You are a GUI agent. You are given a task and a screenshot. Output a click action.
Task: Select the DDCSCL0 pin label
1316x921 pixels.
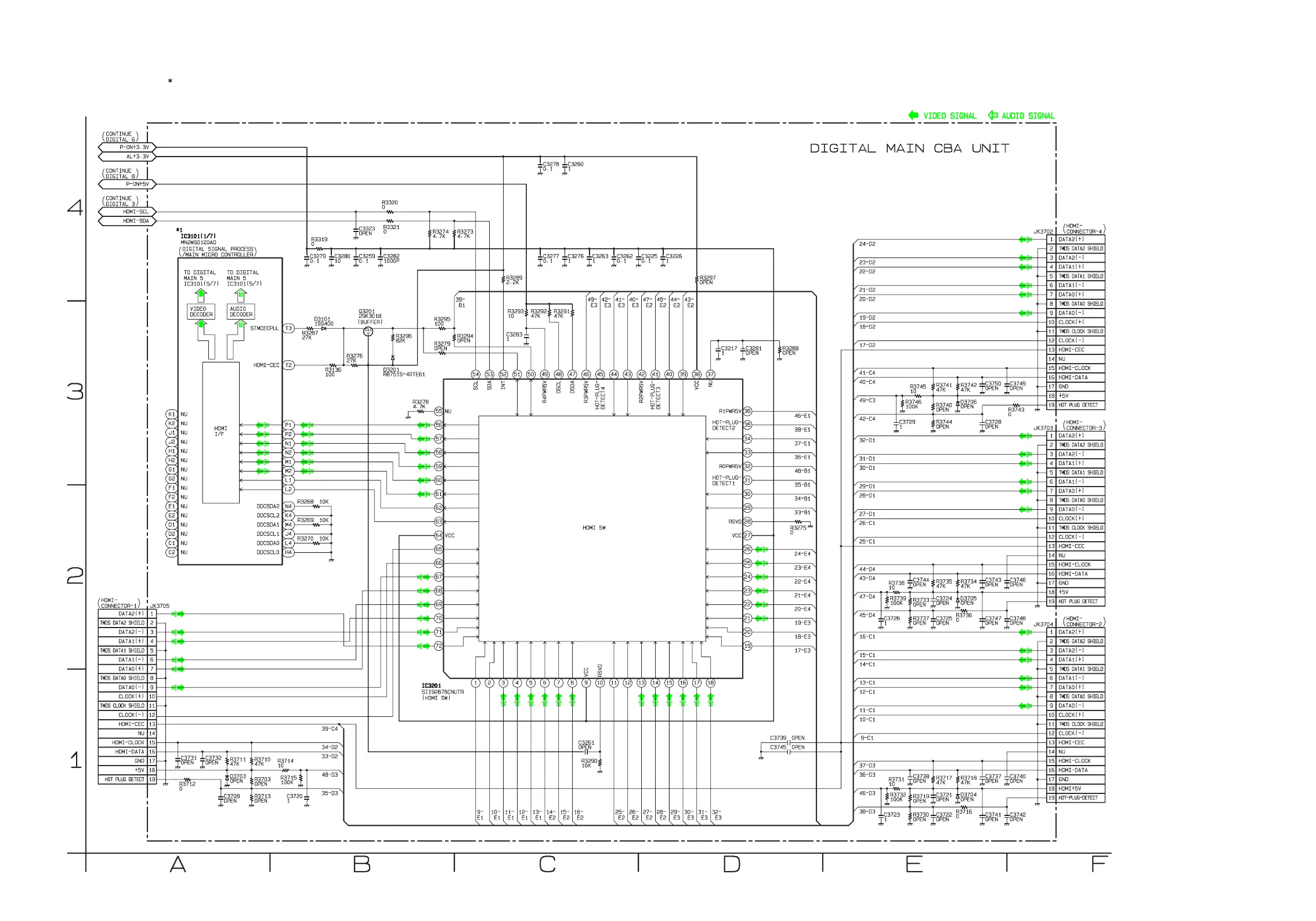click(x=268, y=553)
